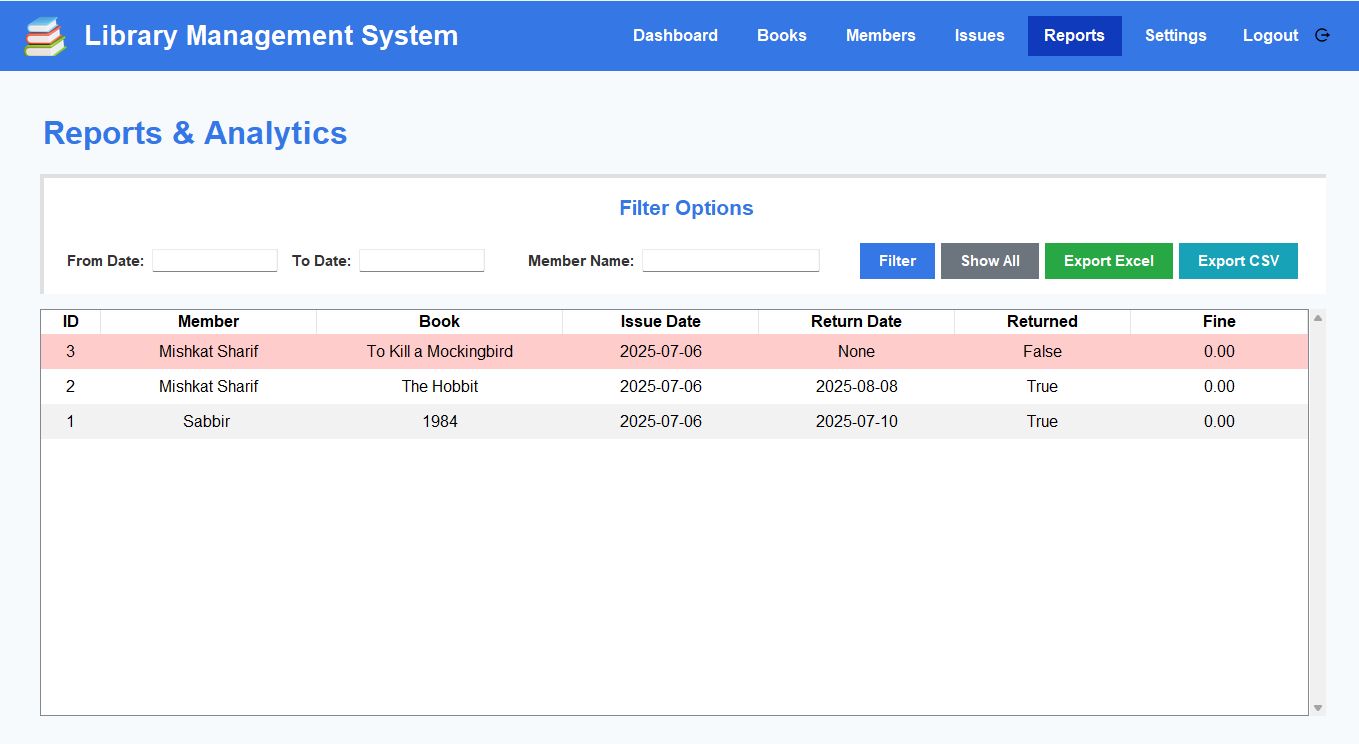Image resolution: width=1359 pixels, height=744 pixels.
Task: Open the Settings page
Action: (1175, 36)
